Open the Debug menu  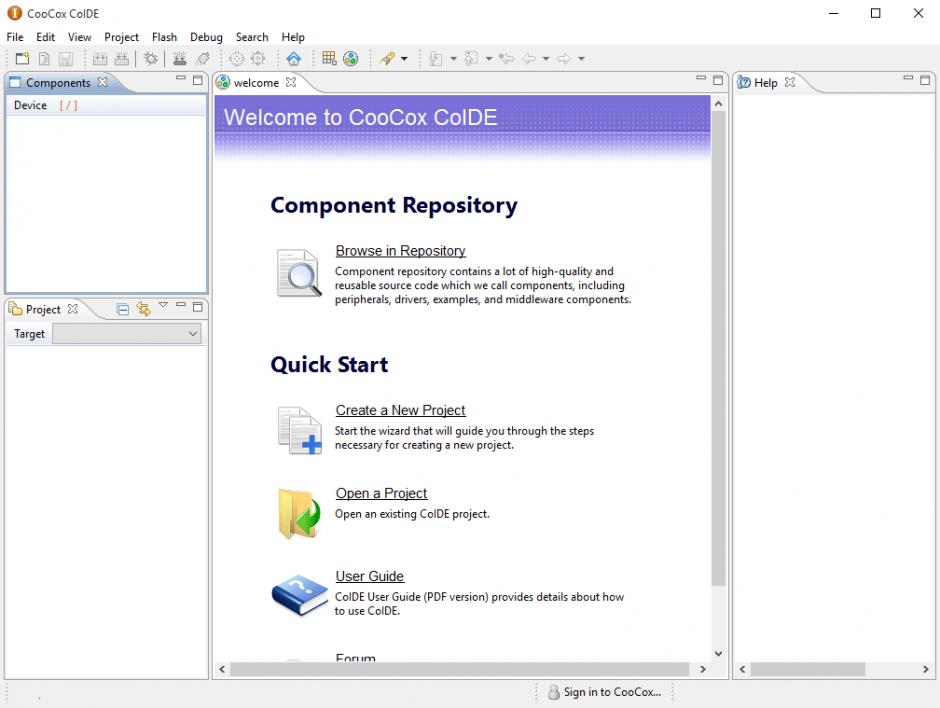tap(206, 37)
